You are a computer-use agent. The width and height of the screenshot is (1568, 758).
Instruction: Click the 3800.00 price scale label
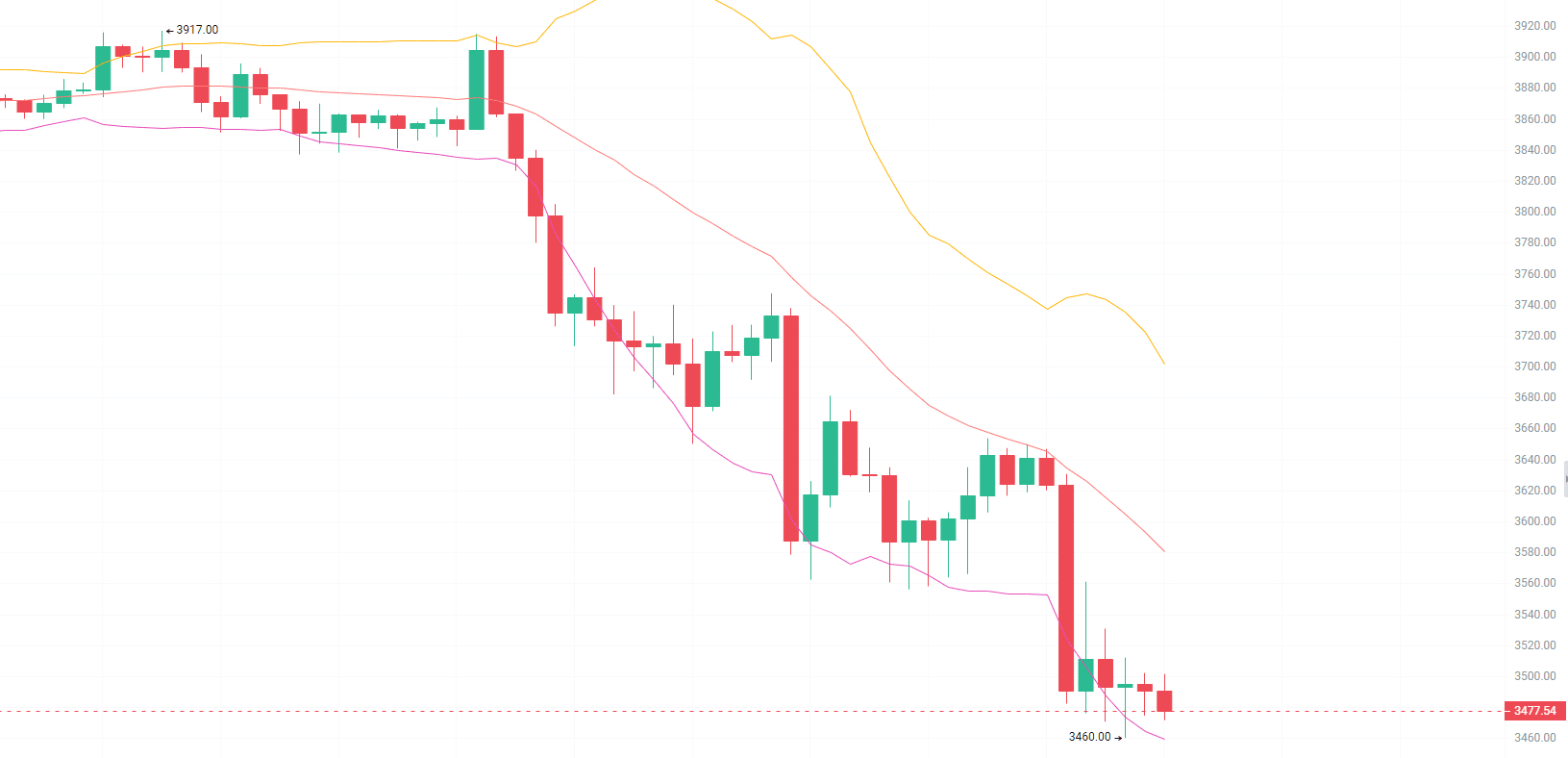(1534, 212)
